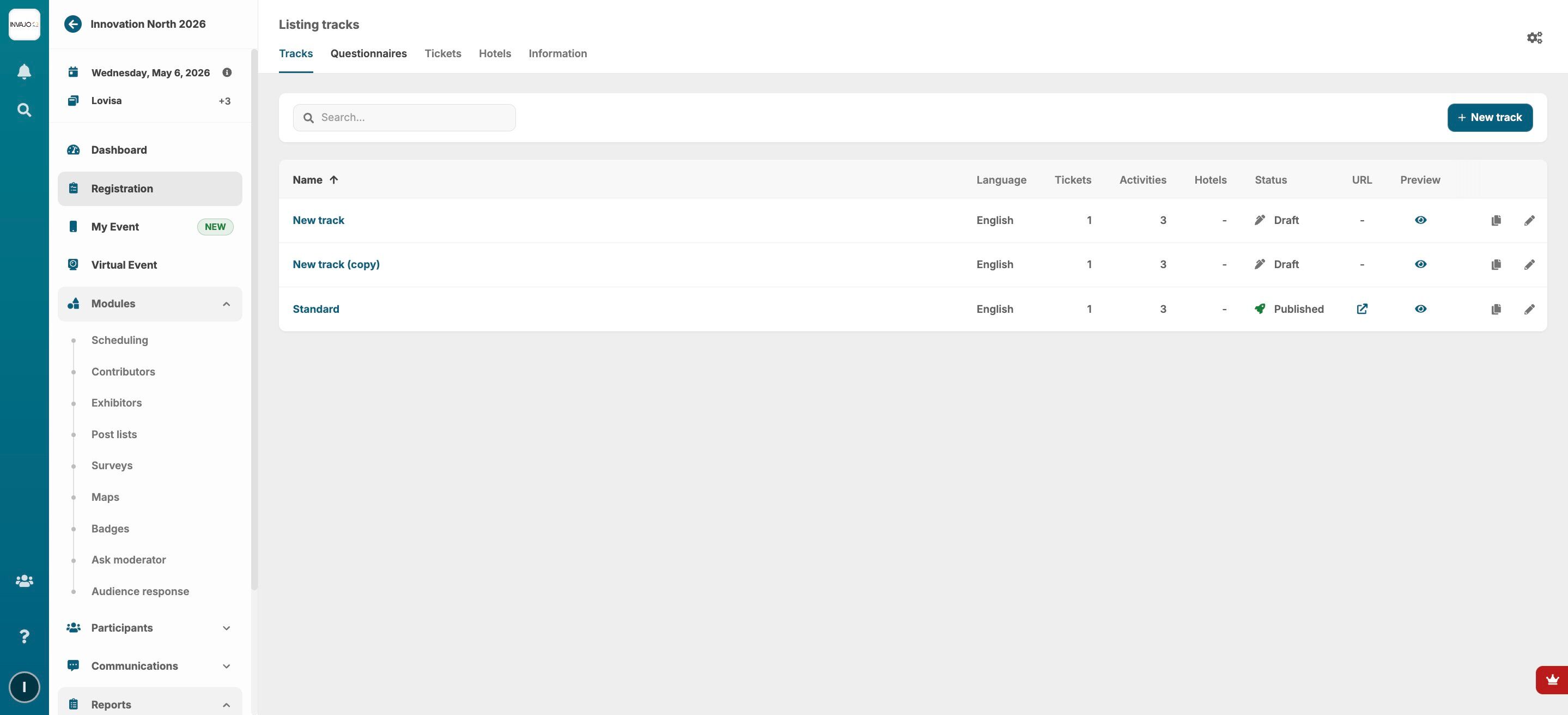Open the global search magnifier icon
1568x715 pixels.
point(25,110)
